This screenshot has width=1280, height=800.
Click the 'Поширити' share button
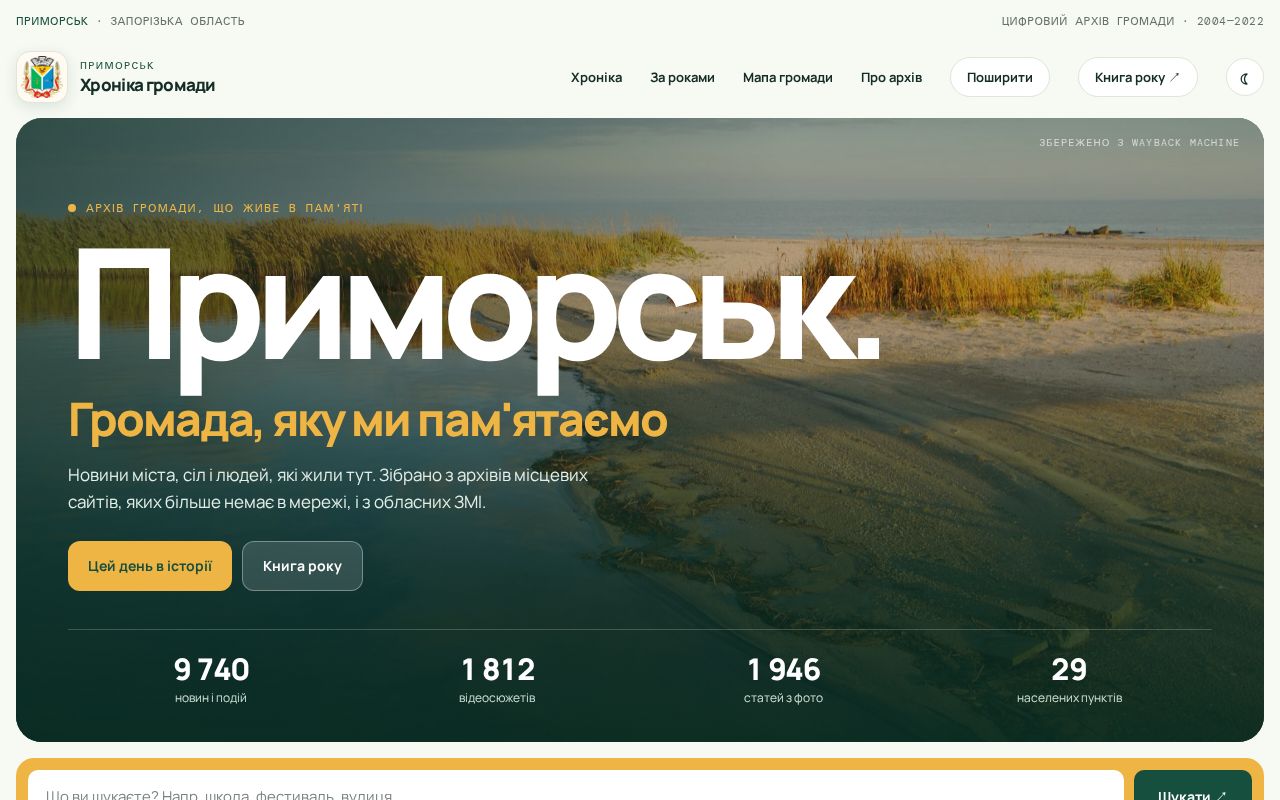(x=1000, y=77)
